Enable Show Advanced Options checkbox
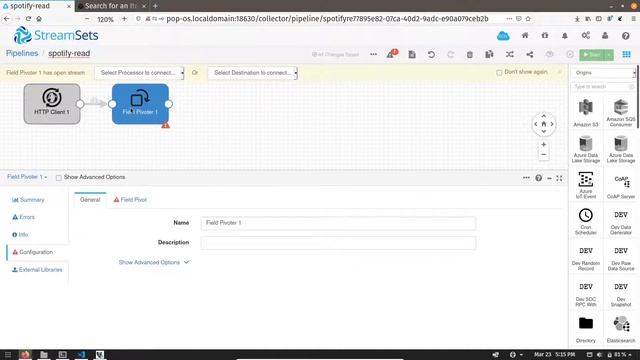 [59, 178]
